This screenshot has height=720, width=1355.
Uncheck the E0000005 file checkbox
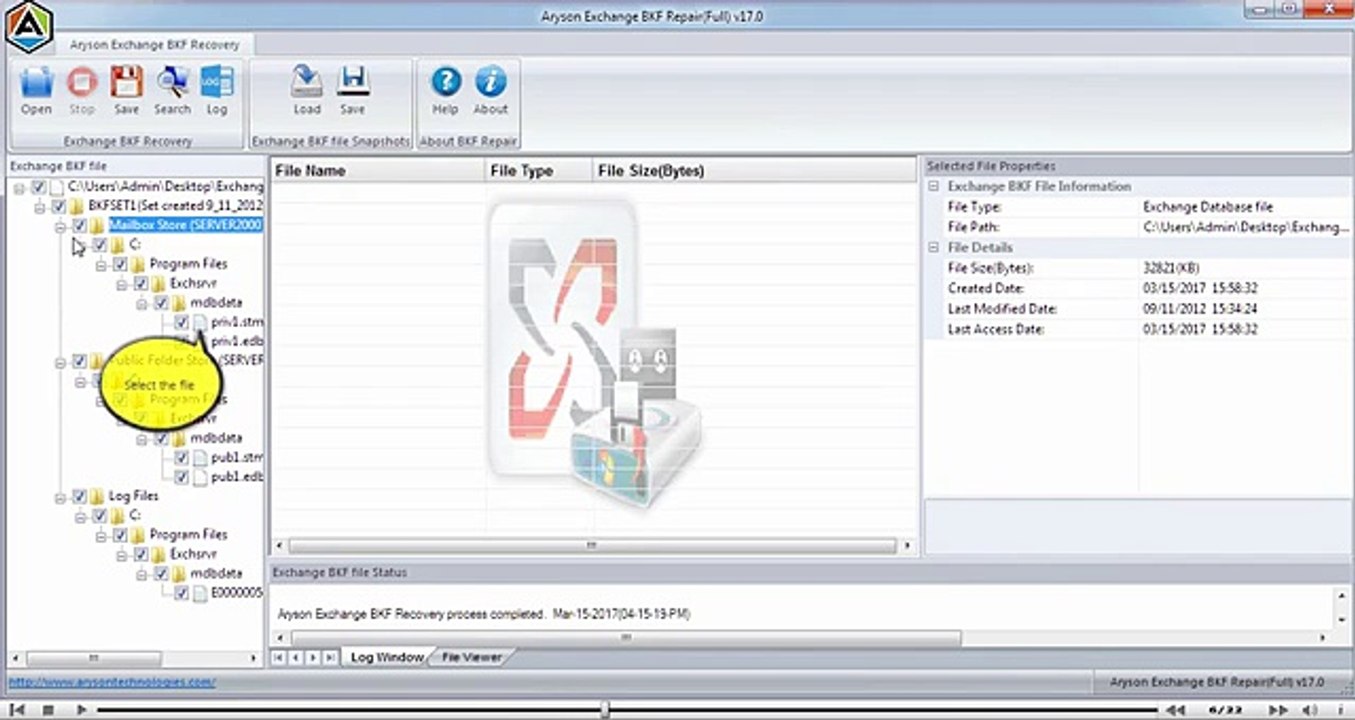click(x=181, y=593)
